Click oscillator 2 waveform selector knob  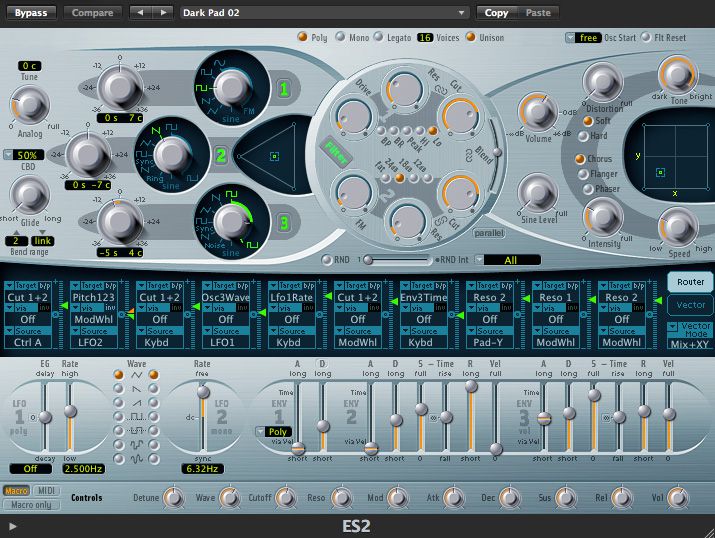(171, 155)
